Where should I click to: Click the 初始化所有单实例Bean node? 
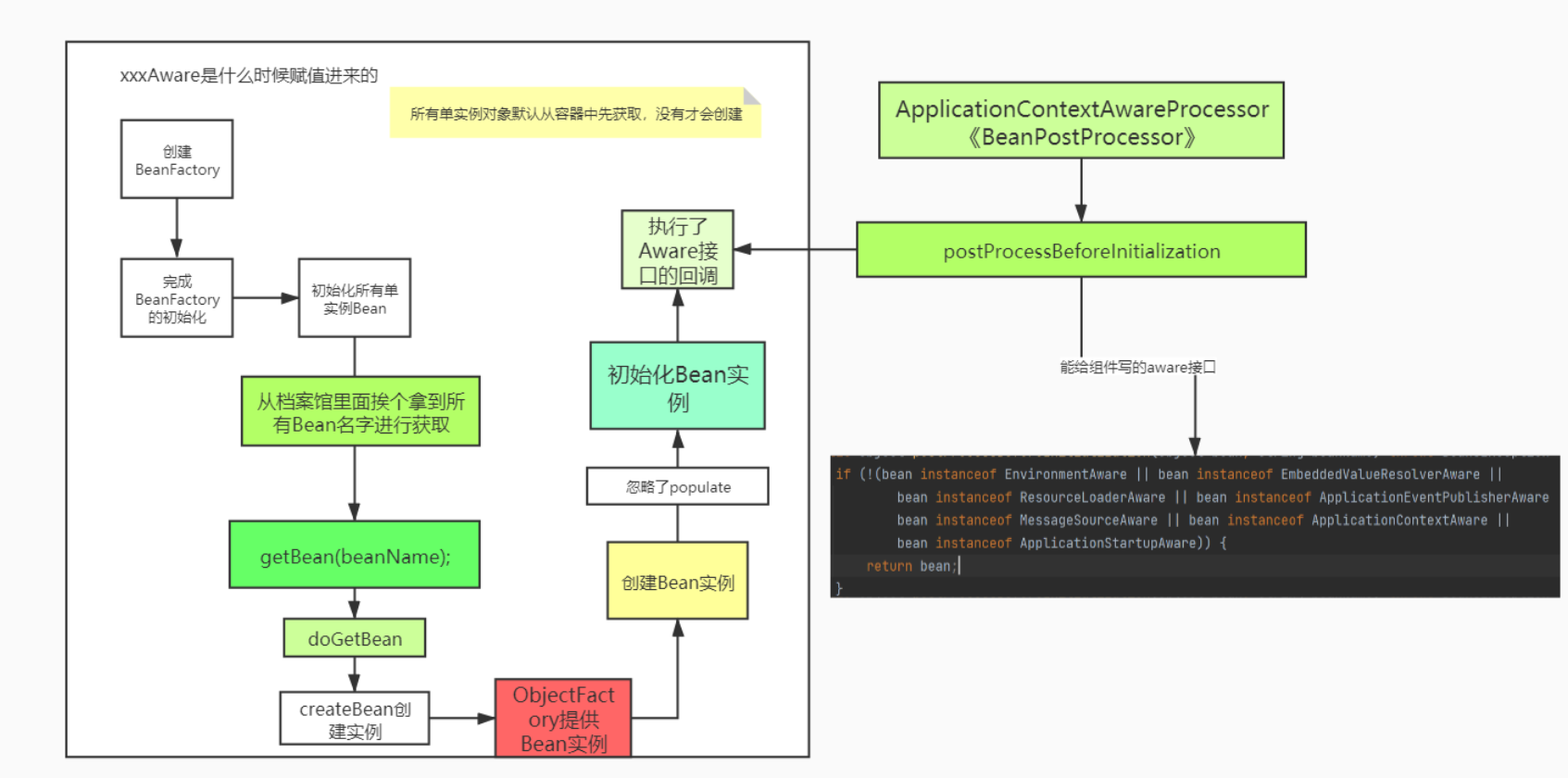[355, 298]
